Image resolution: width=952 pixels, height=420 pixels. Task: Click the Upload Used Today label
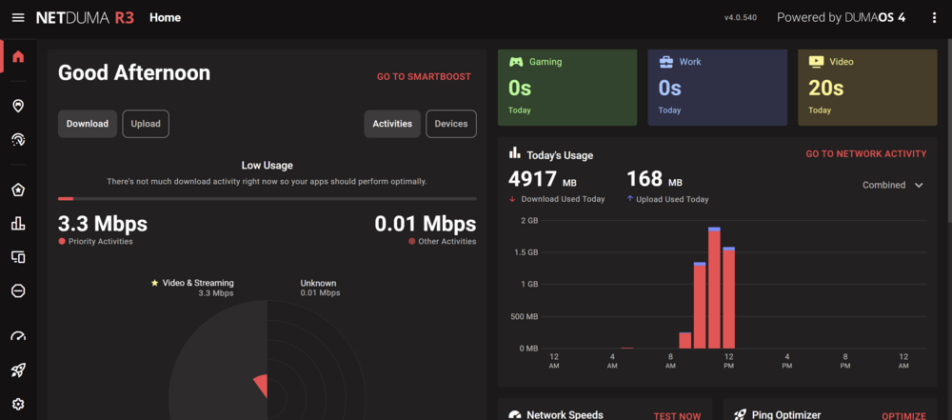667,199
